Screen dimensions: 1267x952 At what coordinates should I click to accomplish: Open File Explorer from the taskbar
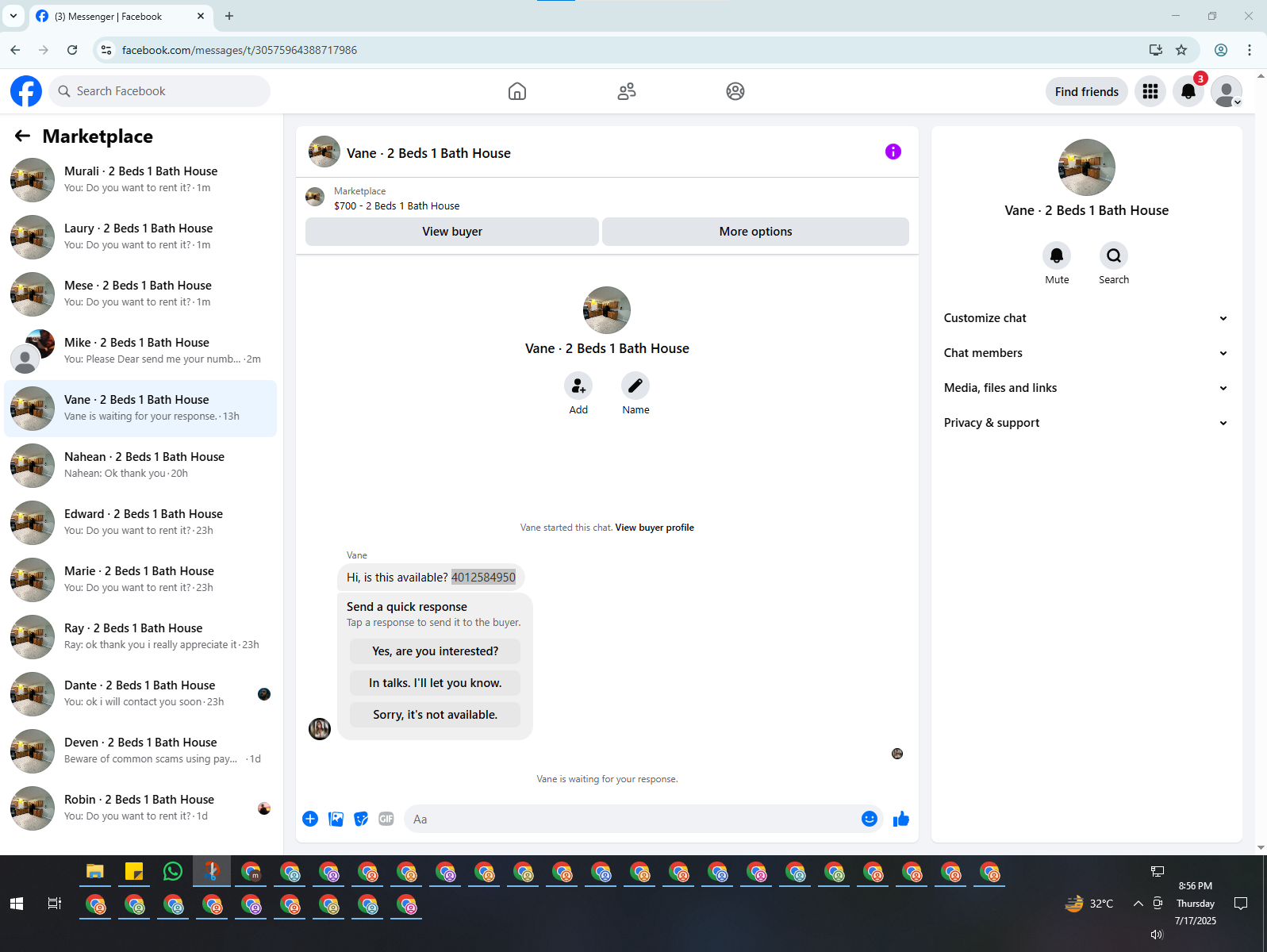tap(95, 871)
